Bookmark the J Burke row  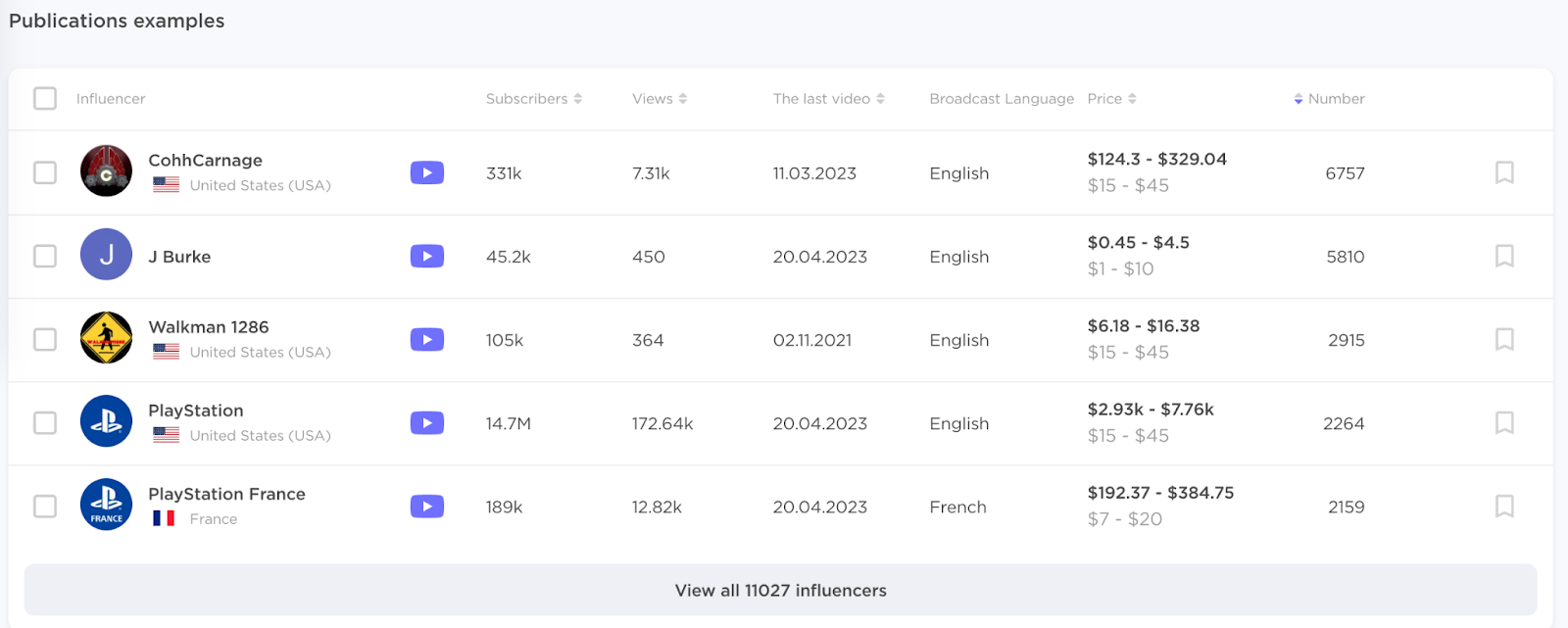tap(1504, 257)
